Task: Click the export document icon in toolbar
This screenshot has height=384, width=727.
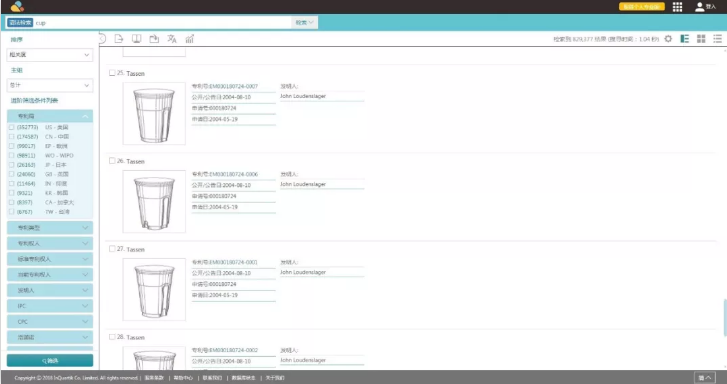Action: (x=119, y=38)
